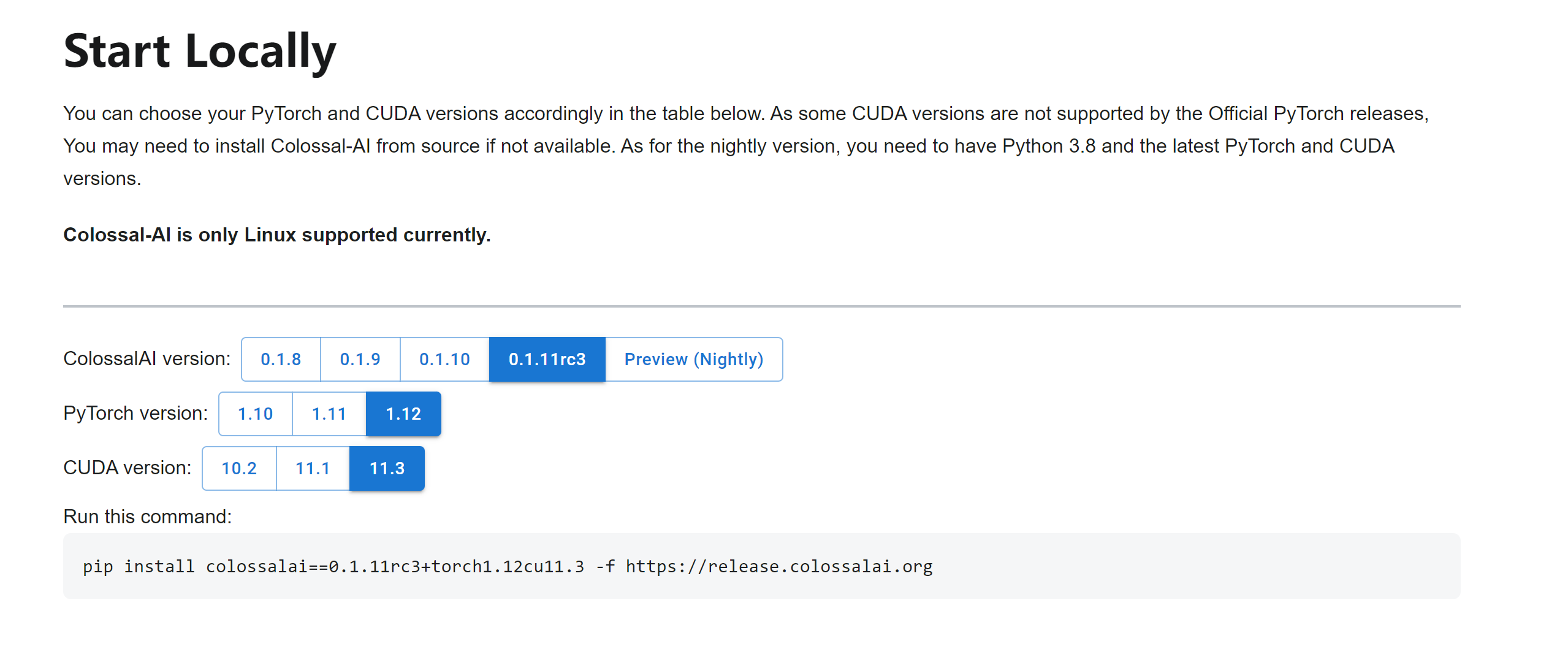Select ColossalAI version 0.1.9
This screenshot has height=655, width=1568.
(x=360, y=360)
